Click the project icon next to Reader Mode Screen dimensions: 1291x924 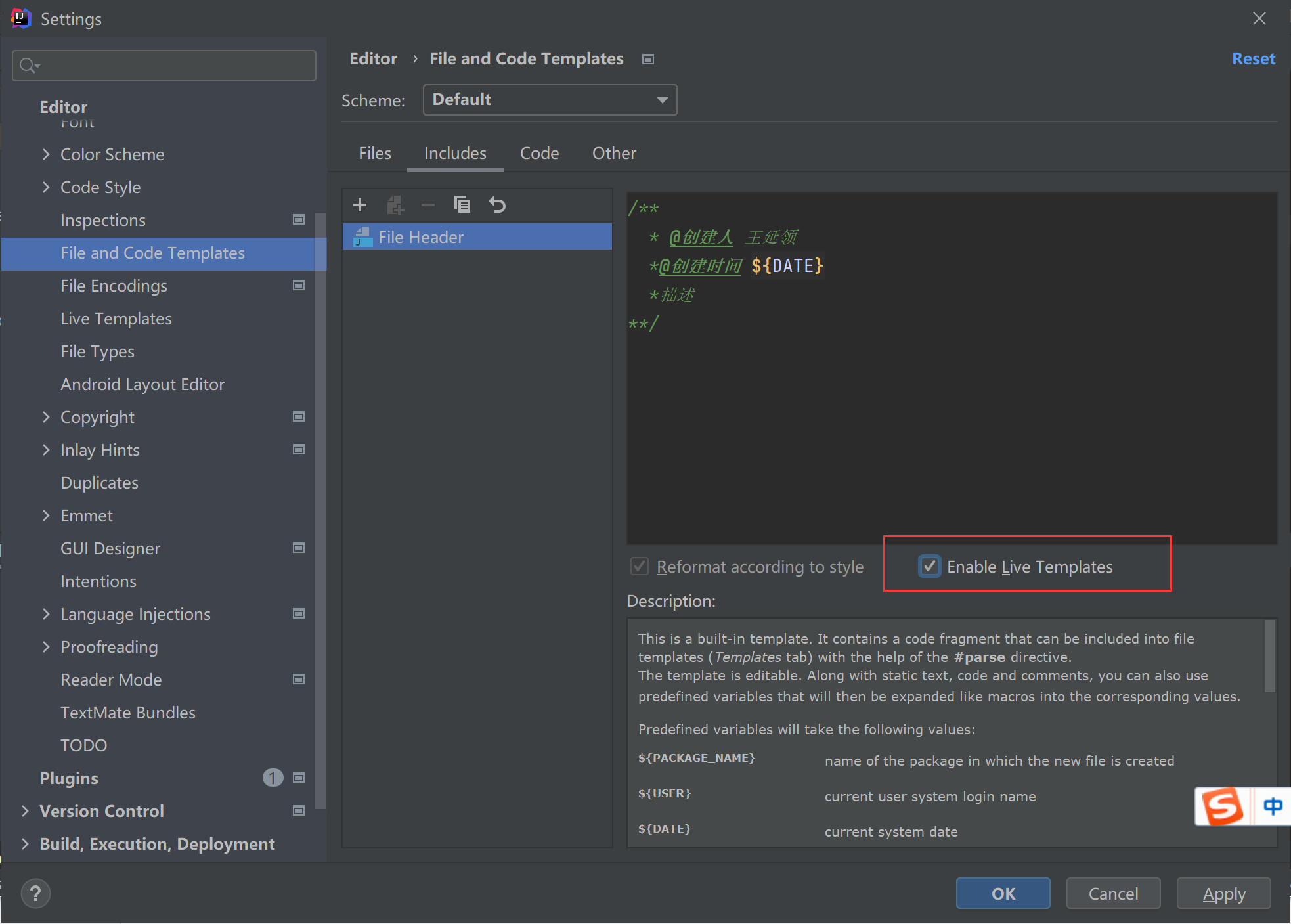[299, 680]
